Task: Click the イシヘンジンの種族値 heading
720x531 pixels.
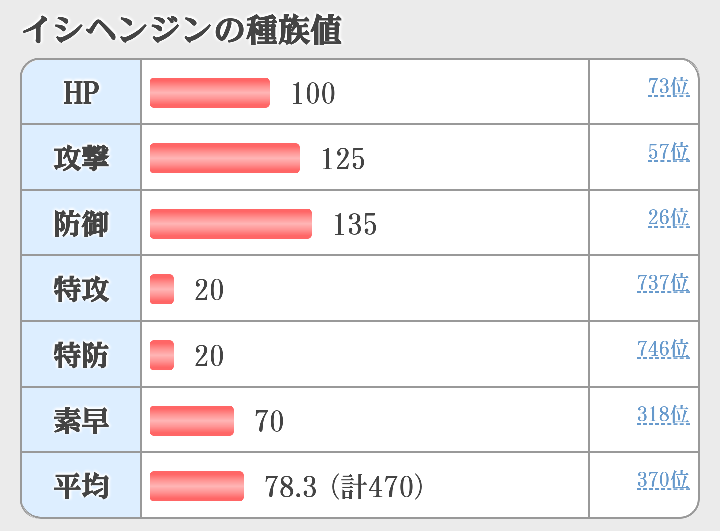Action: (181, 31)
